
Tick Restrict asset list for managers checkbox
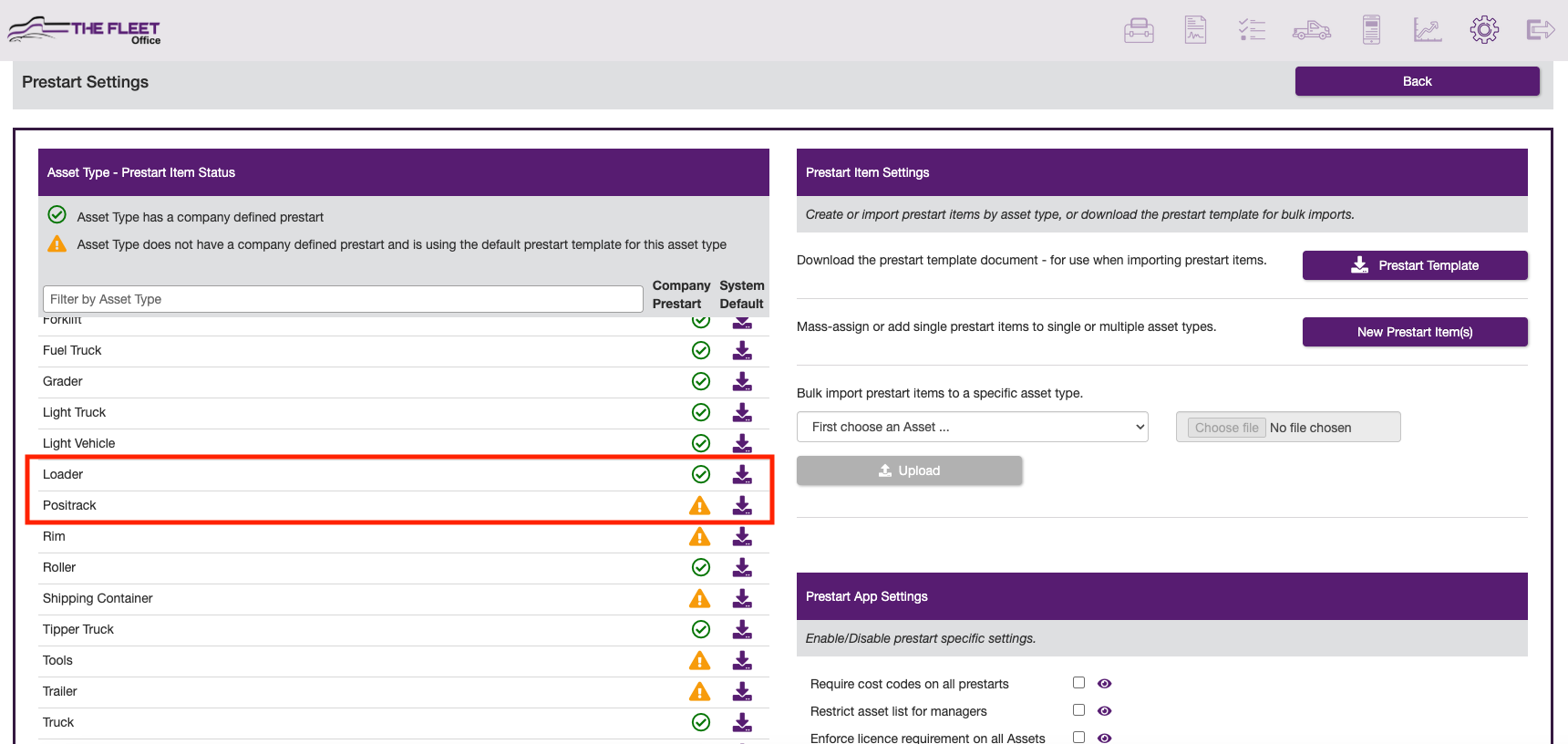(1078, 710)
